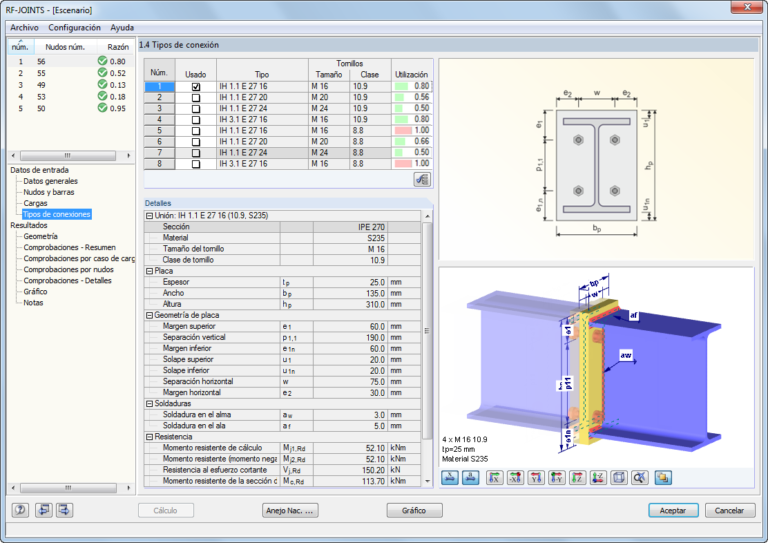Screen dimensions: 768x543
Task: Uncheck Usado checkbox for connection row 1
Action: click(196, 87)
